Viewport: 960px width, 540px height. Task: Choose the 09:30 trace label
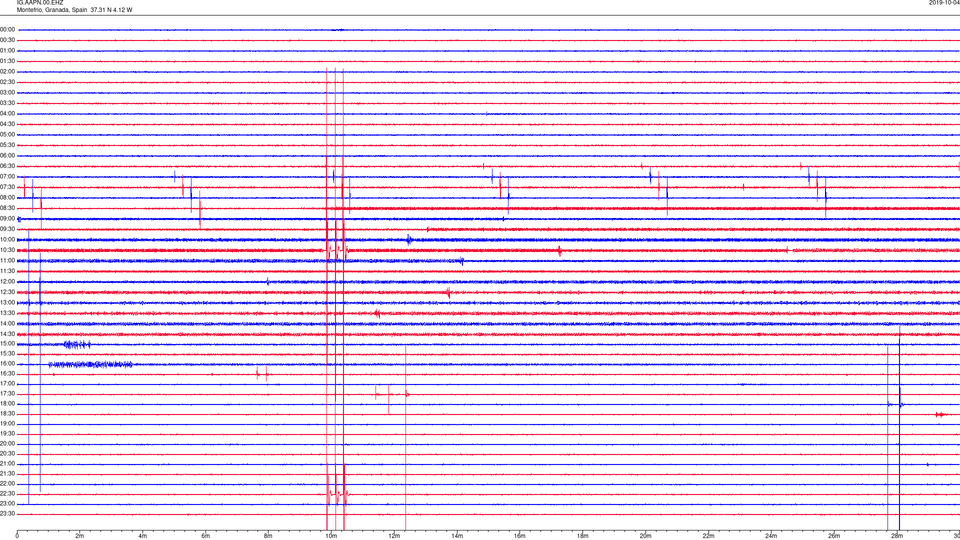[7, 229]
